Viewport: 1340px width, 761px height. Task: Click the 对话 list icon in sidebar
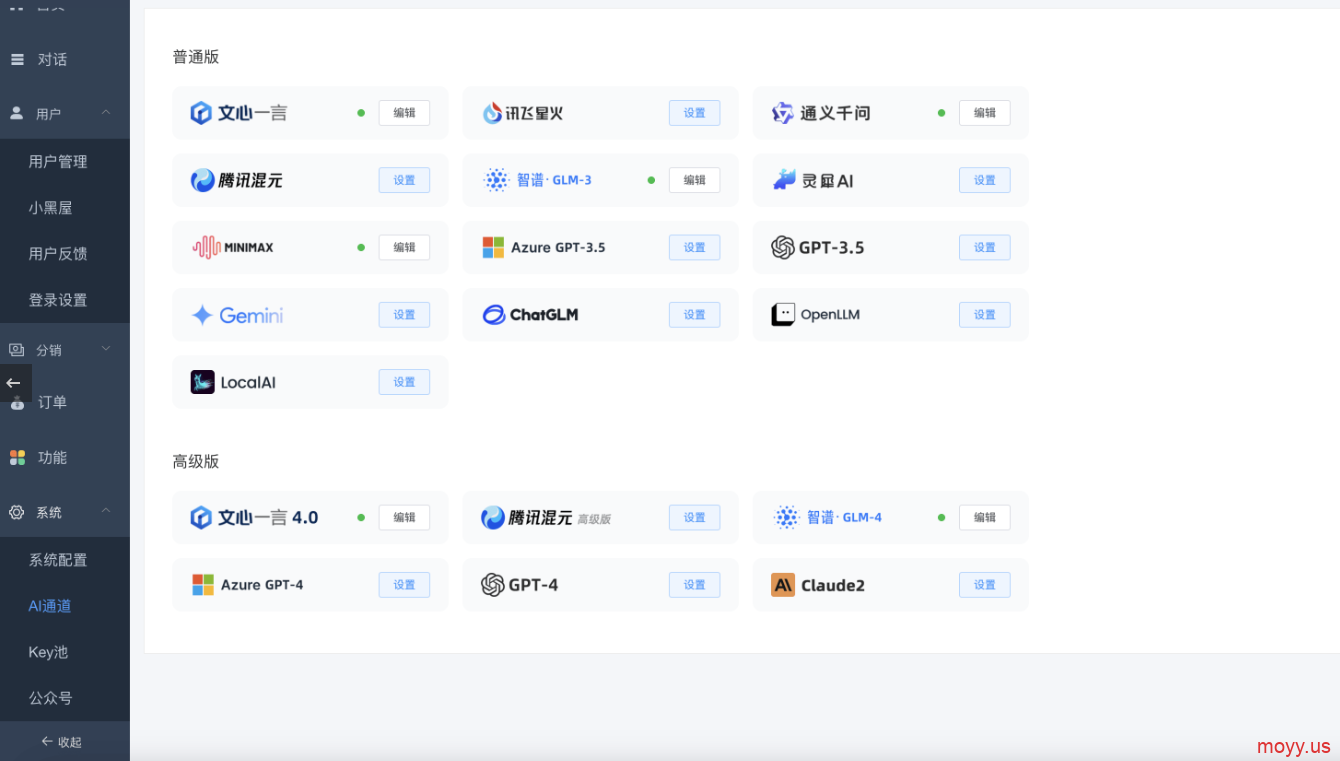tap(17, 60)
